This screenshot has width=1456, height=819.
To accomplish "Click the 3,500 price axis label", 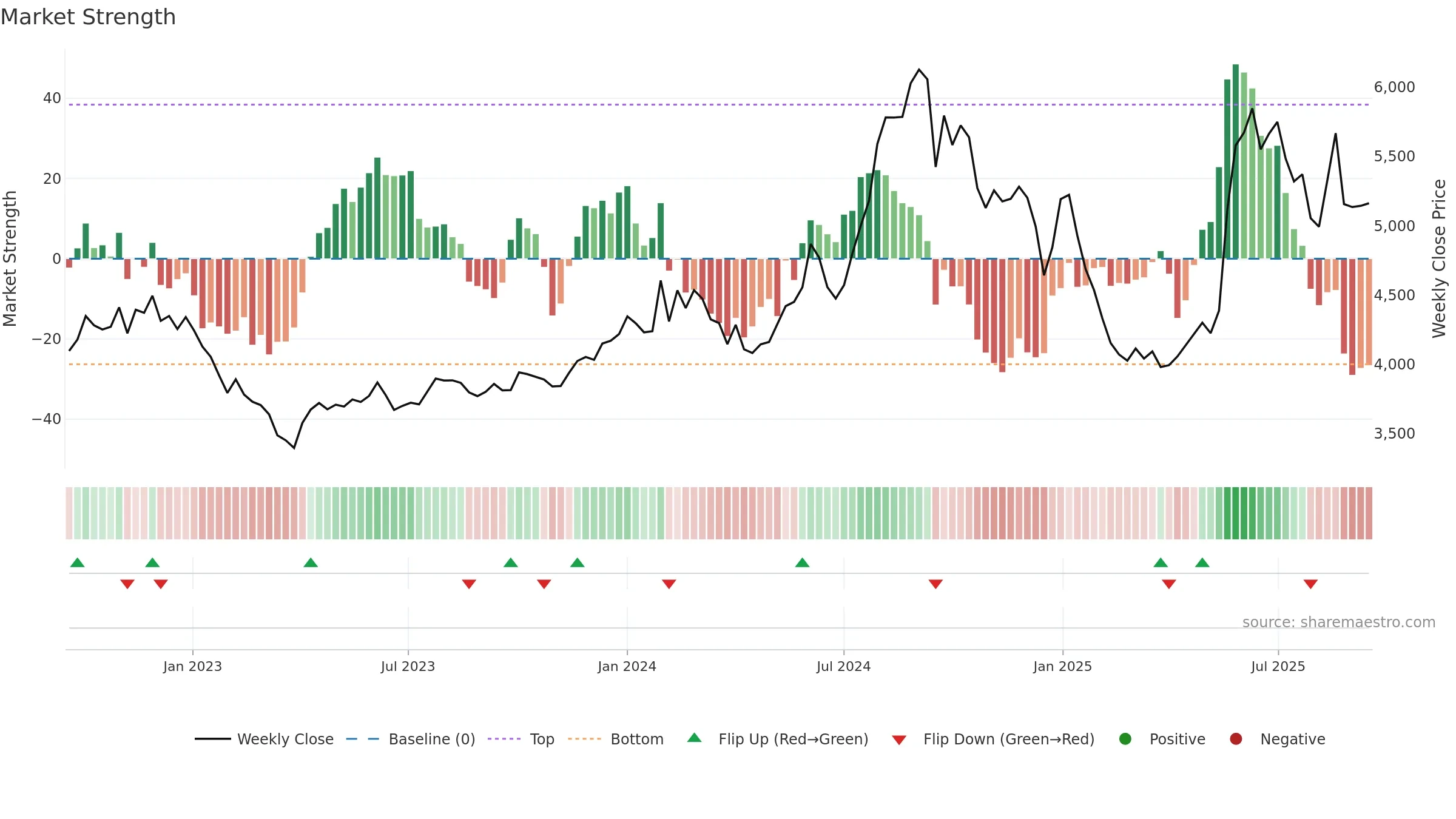I will coord(1394,434).
